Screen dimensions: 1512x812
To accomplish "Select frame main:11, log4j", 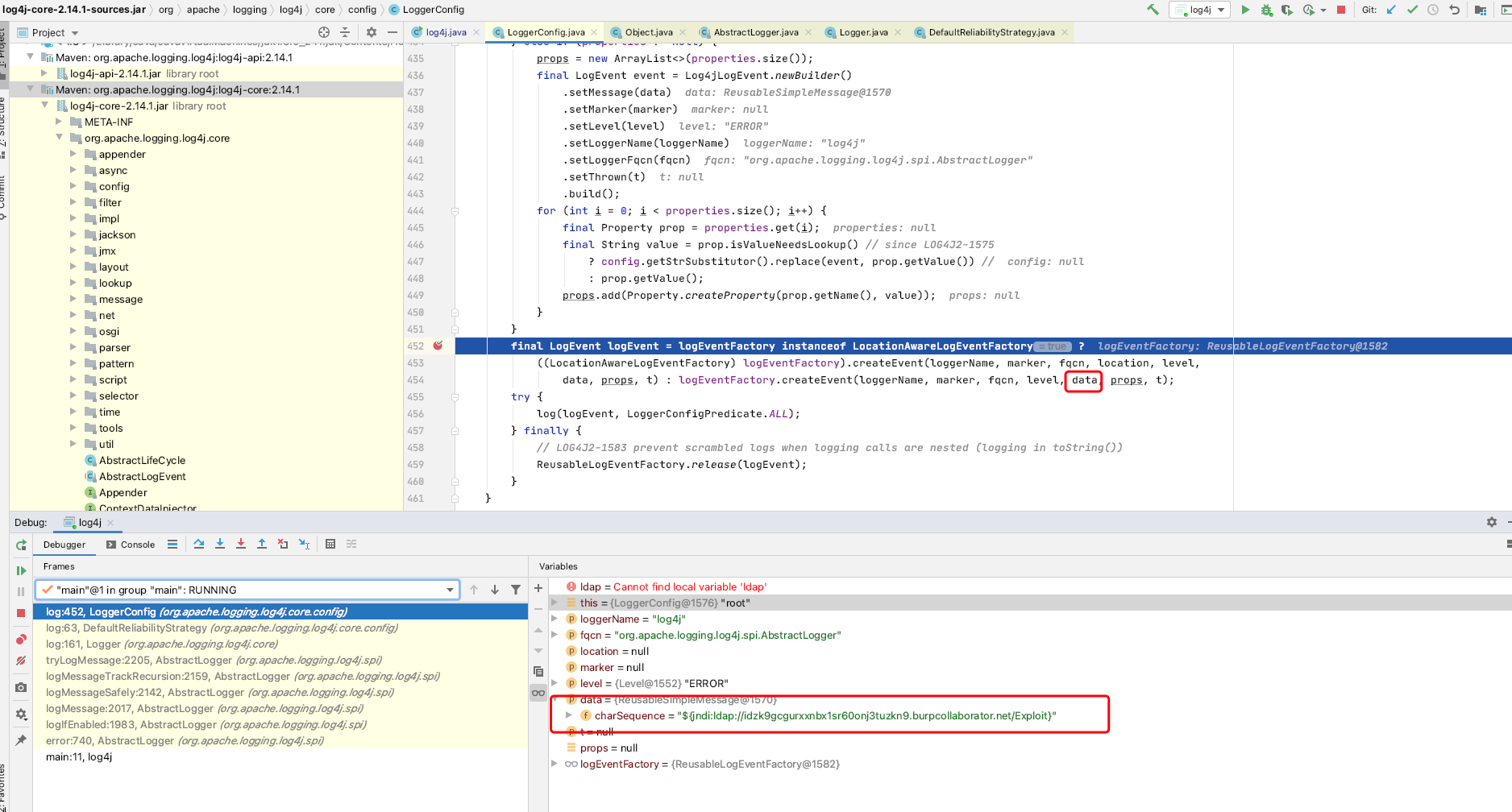I will [280, 756].
